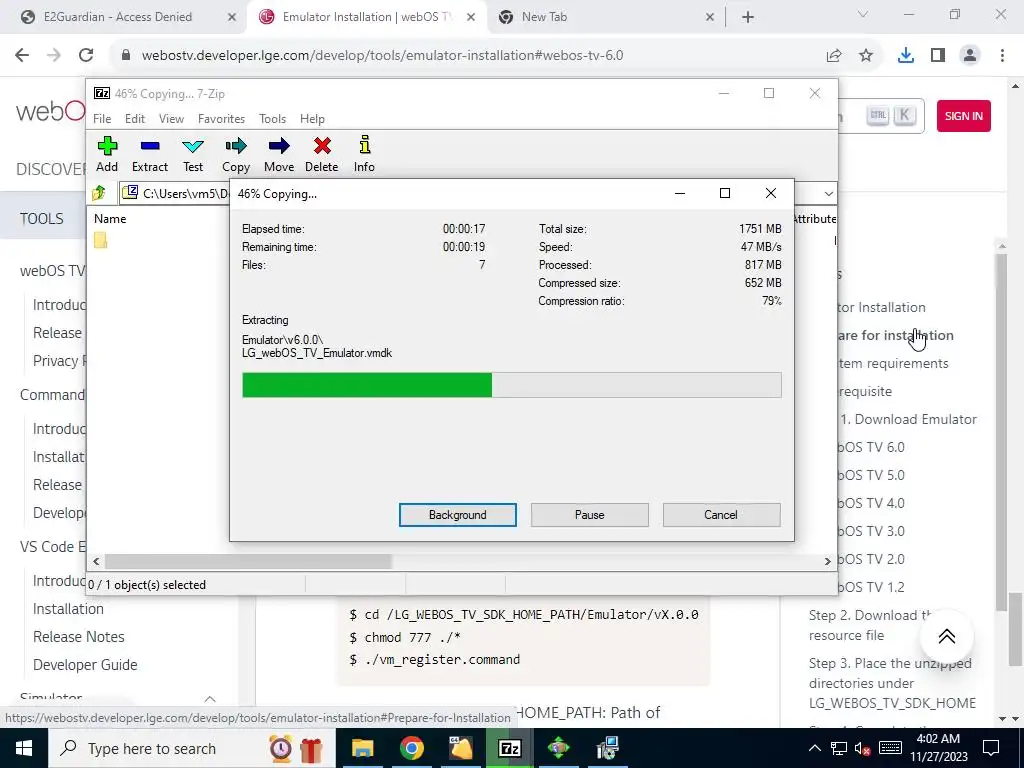Open the Help menu in 7-Zip

(x=312, y=119)
